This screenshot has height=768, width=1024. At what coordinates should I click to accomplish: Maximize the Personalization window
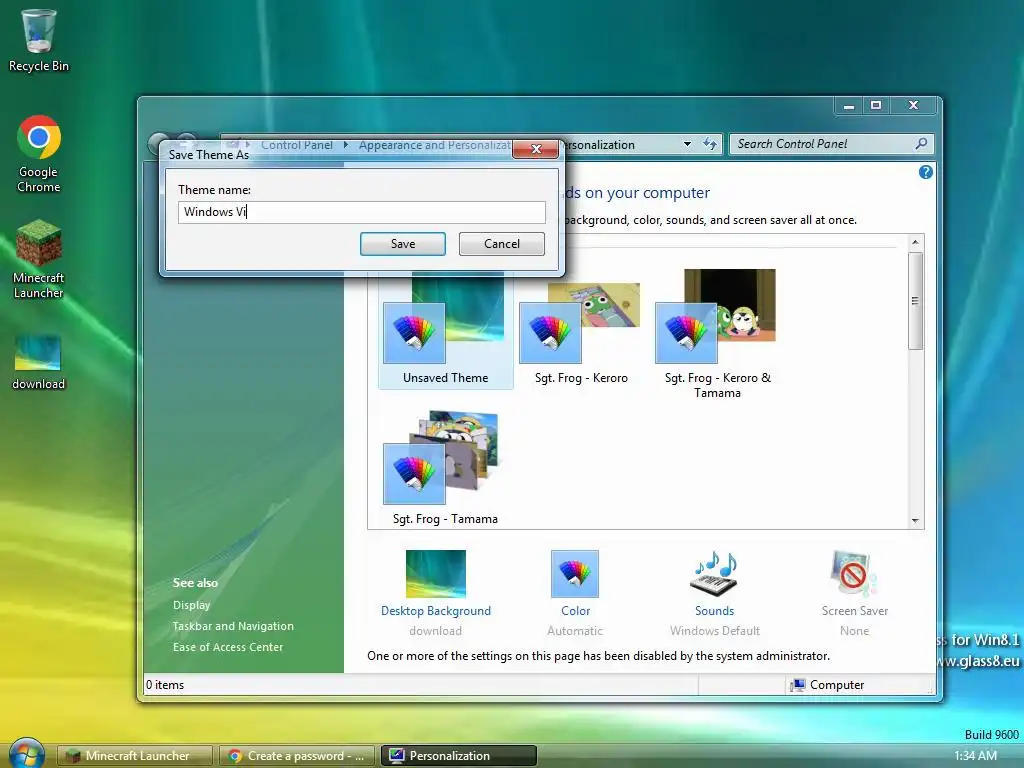[x=876, y=105]
